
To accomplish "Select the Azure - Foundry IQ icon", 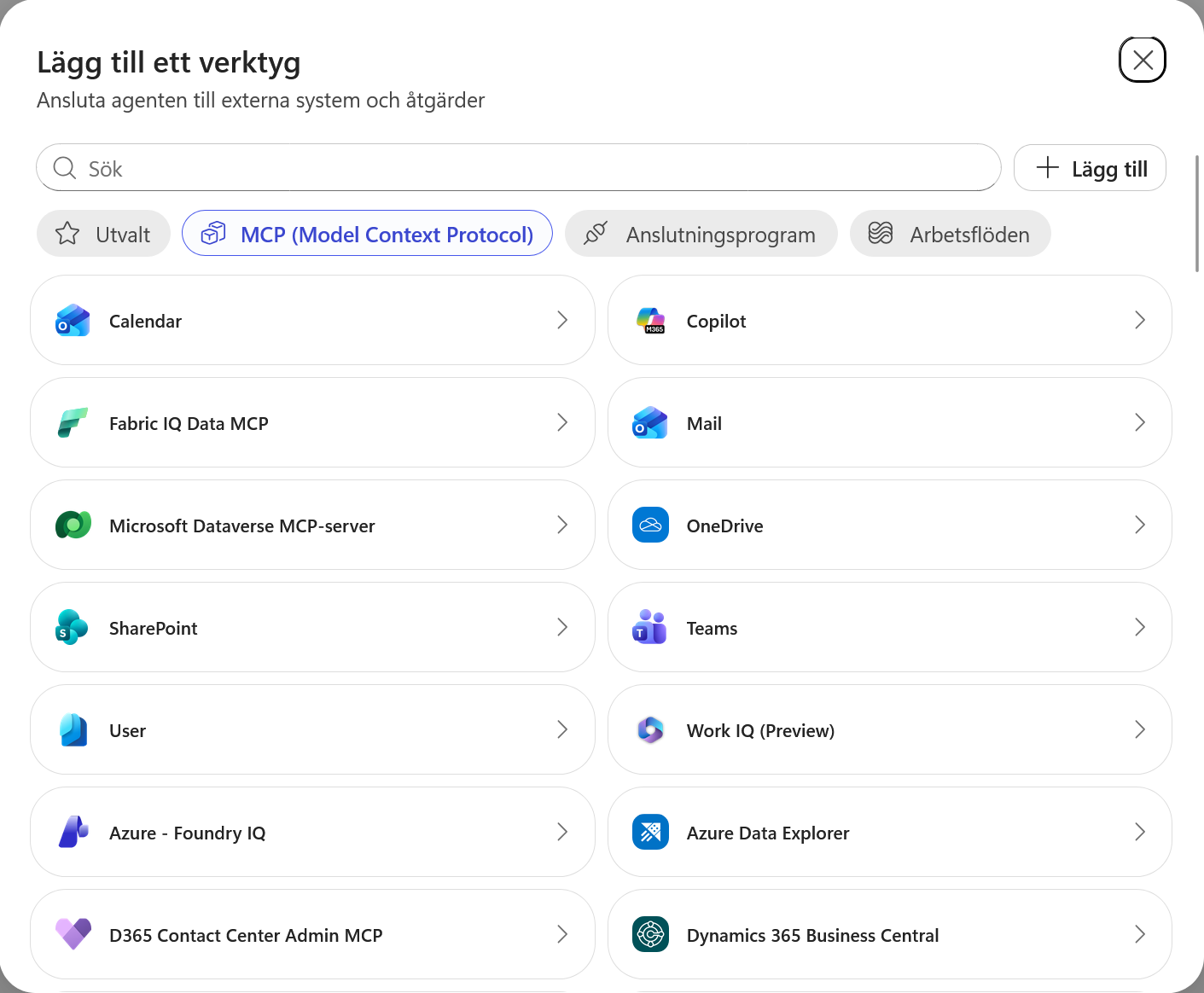I will 73,833.
